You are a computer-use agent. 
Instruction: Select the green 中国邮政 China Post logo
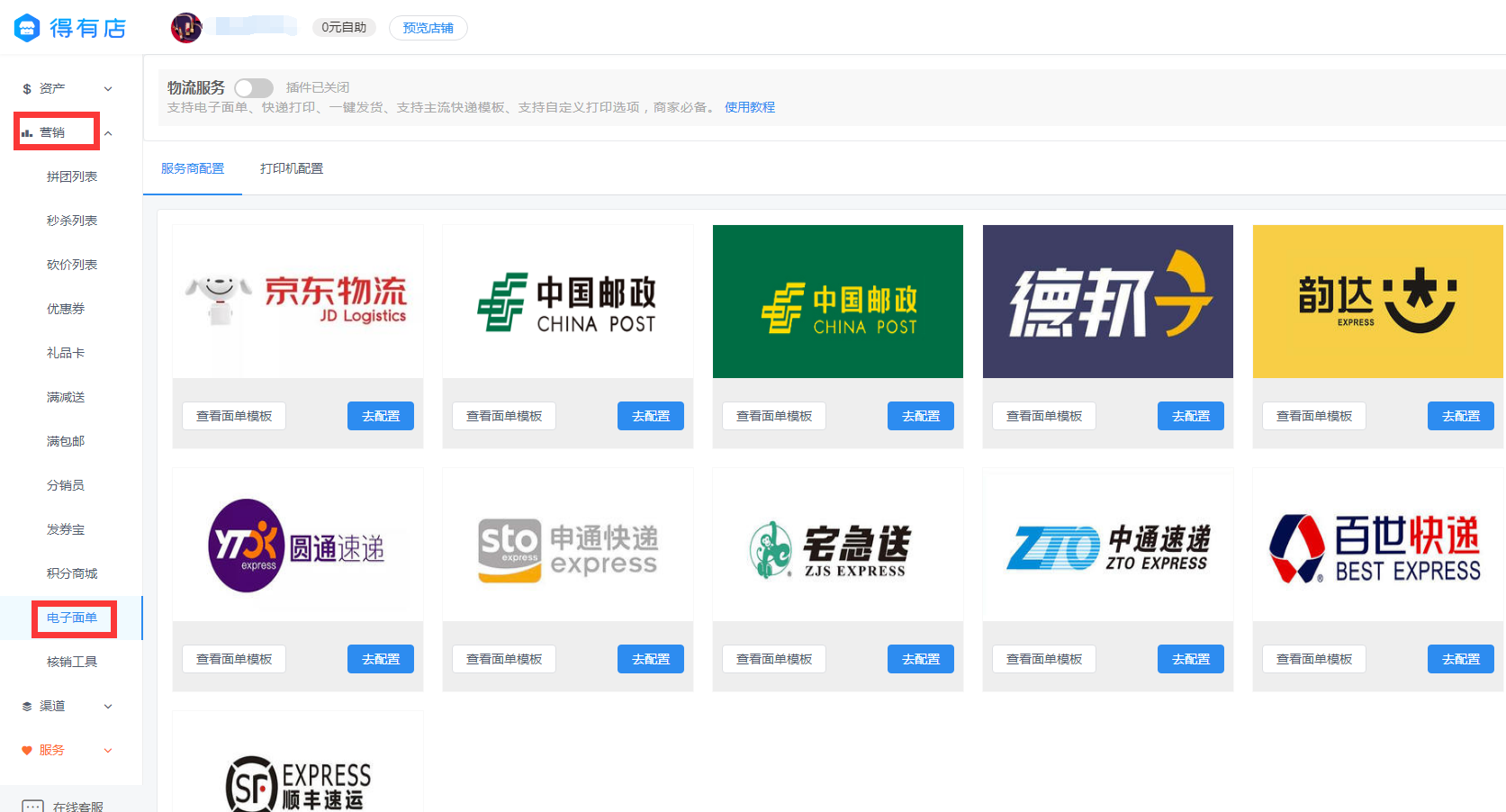point(838,302)
